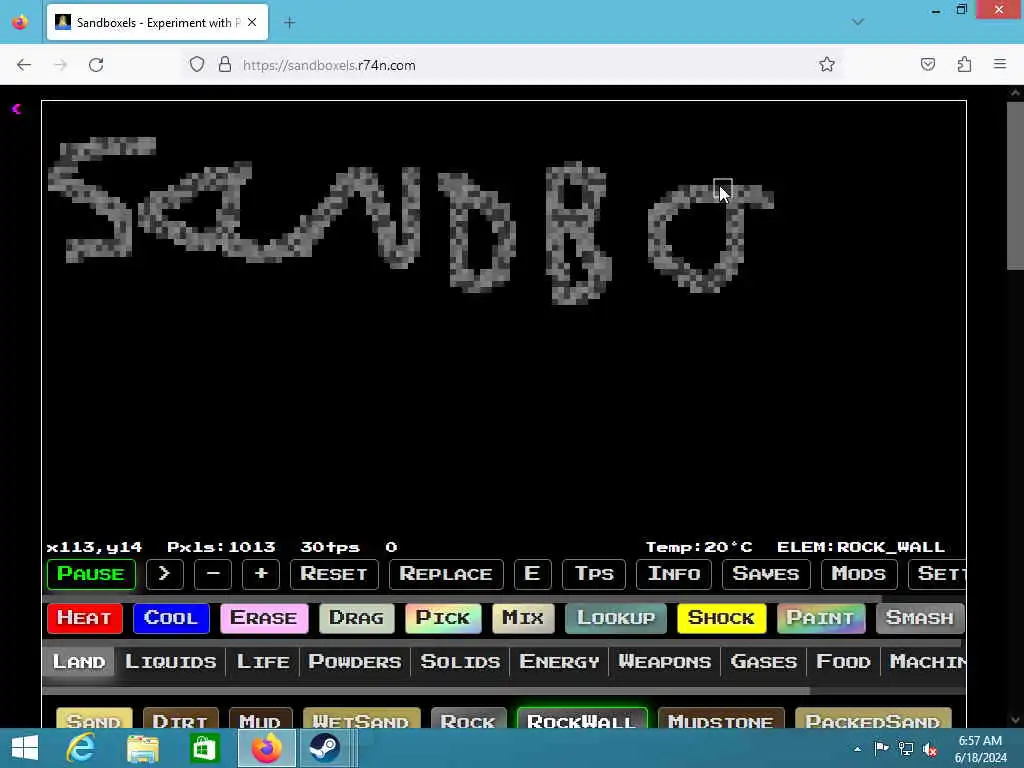
Task: Select the Drag tool
Action: coord(357,618)
